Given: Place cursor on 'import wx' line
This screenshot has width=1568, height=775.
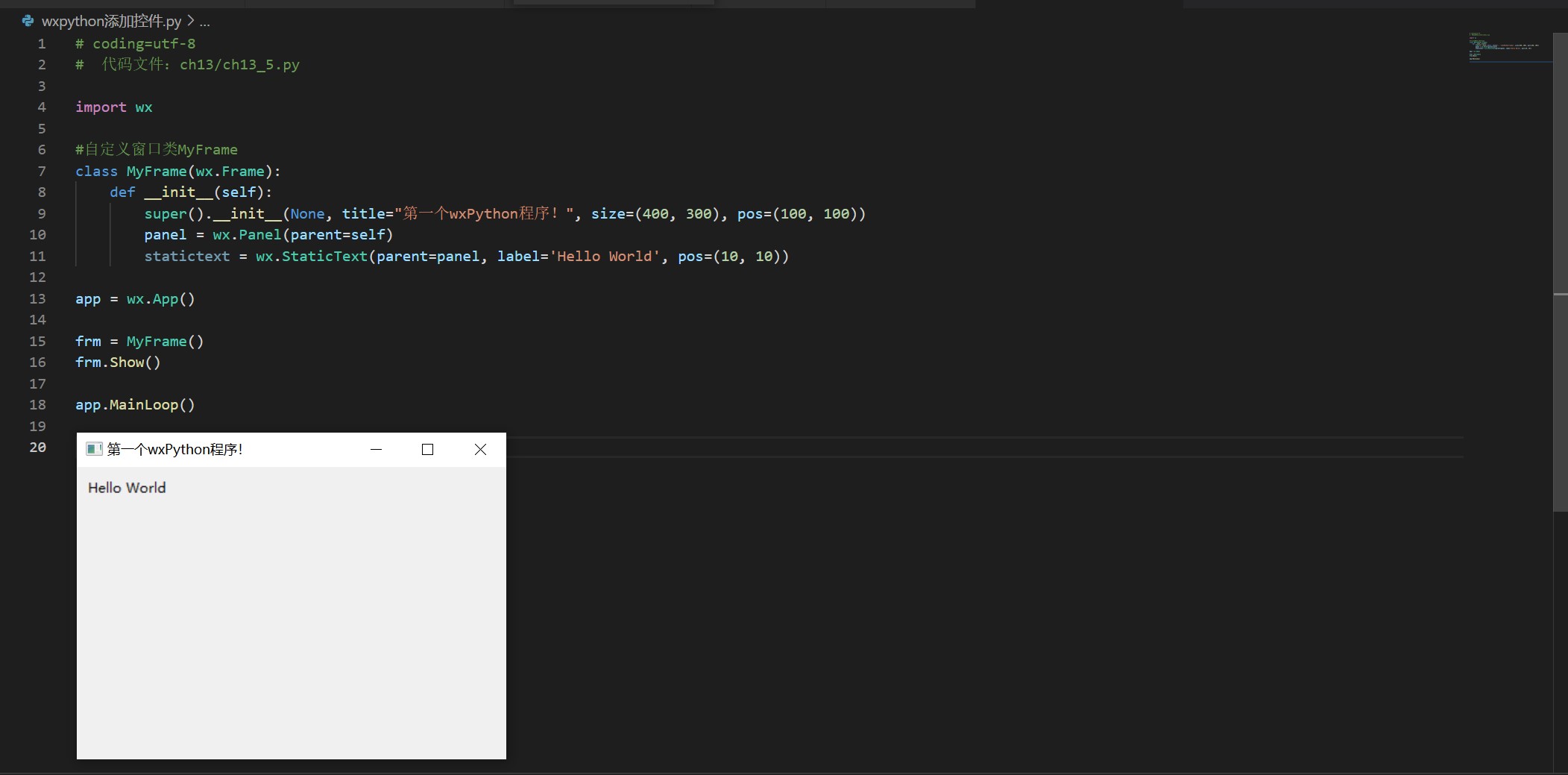Looking at the screenshot, I should click(113, 107).
